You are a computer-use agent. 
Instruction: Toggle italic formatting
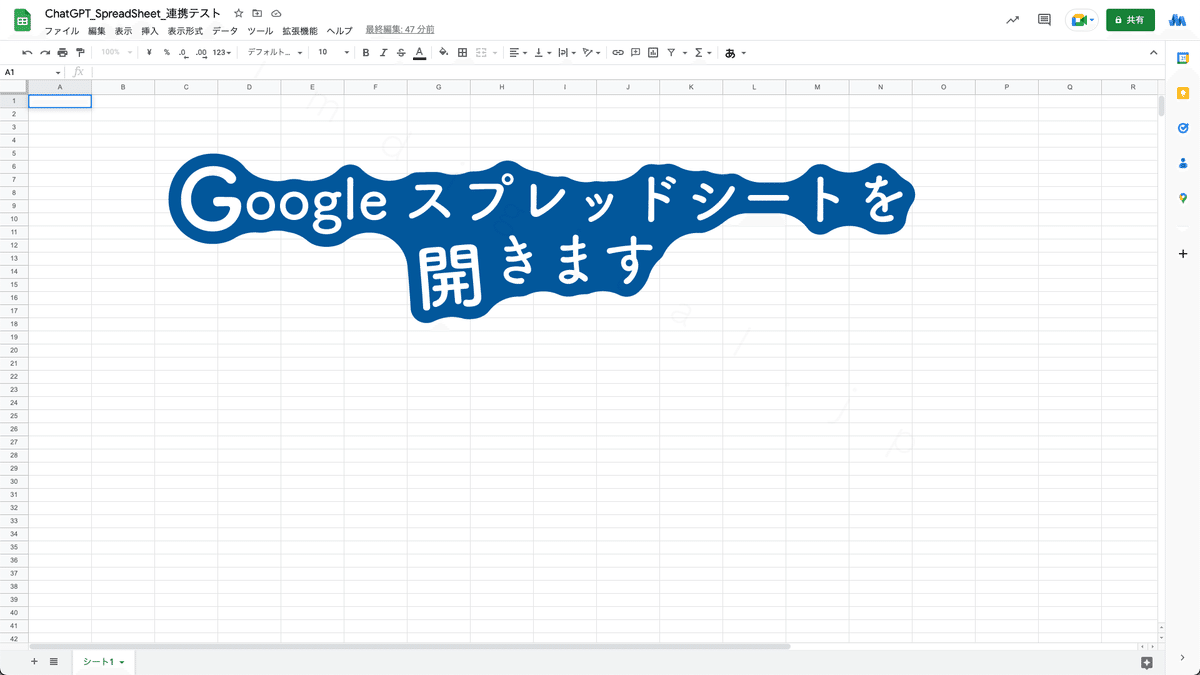click(x=383, y=52)
